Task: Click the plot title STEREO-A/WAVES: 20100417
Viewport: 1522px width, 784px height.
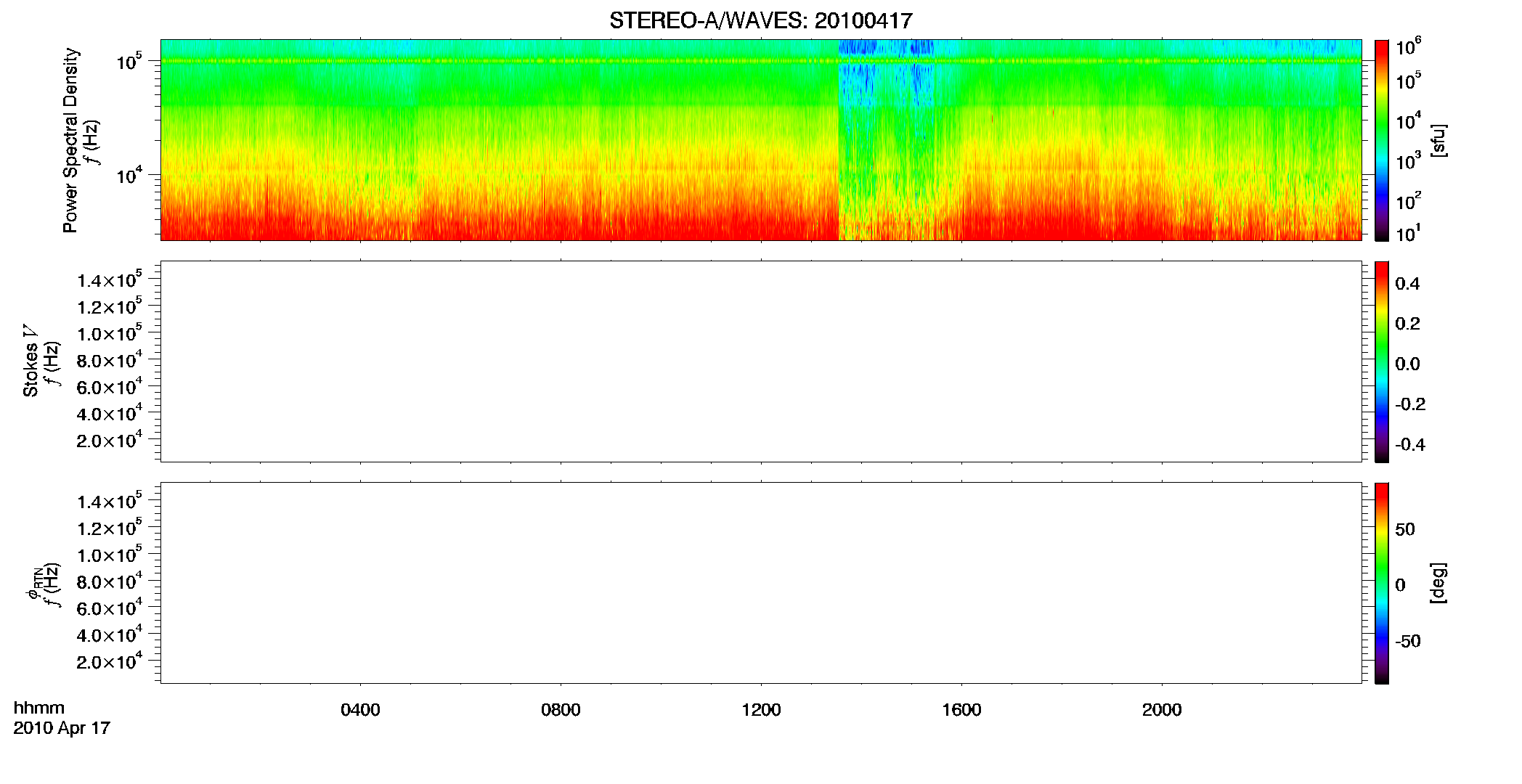Action: [x=760, y=21]
